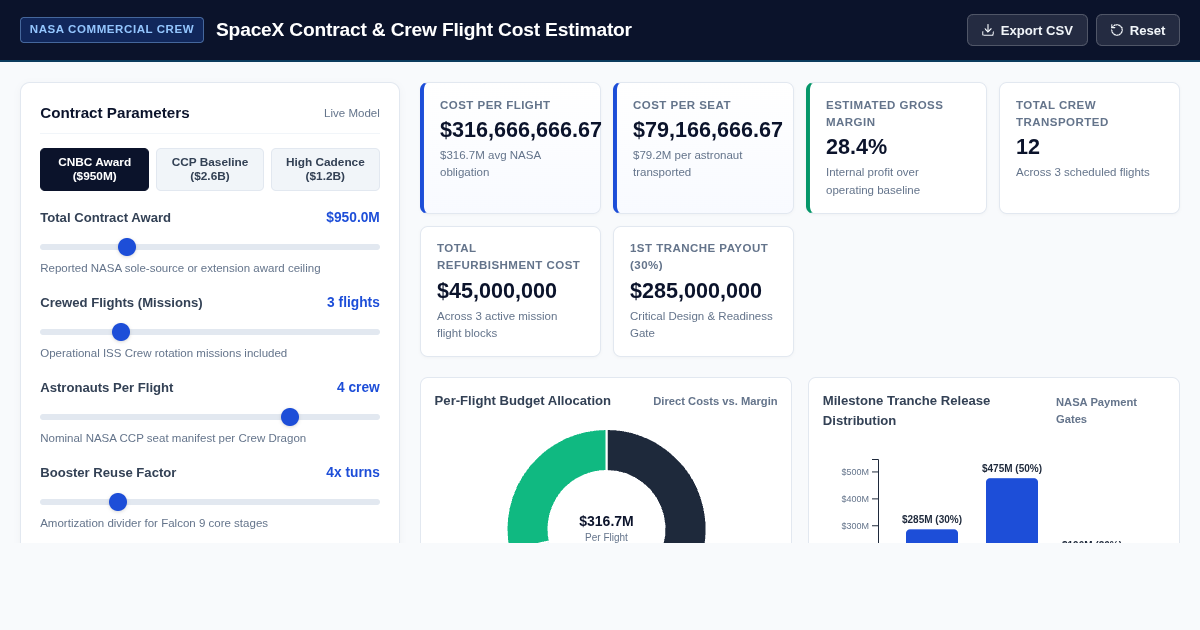Click the Milestone Tranche Release Distribution title
The width and height of the screenshot is (1200, 630).
[907, 410]
